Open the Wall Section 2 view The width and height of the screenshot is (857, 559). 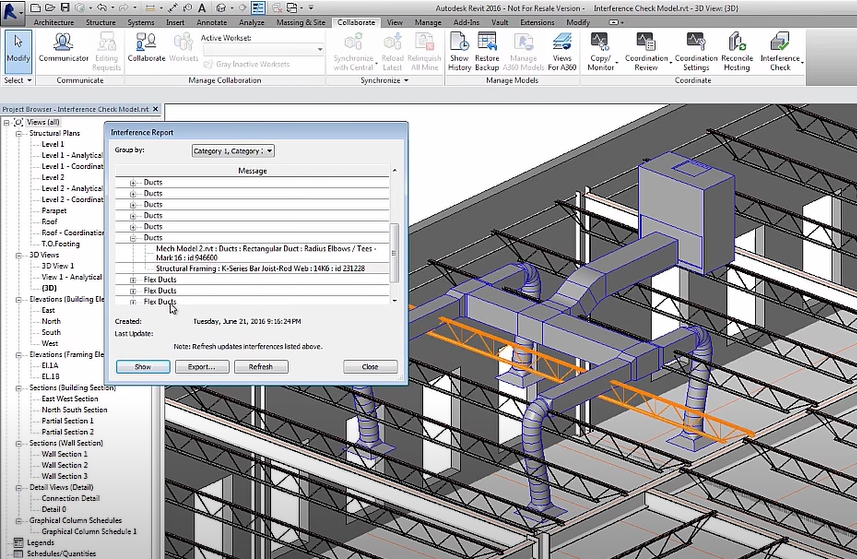pos(64,465)
